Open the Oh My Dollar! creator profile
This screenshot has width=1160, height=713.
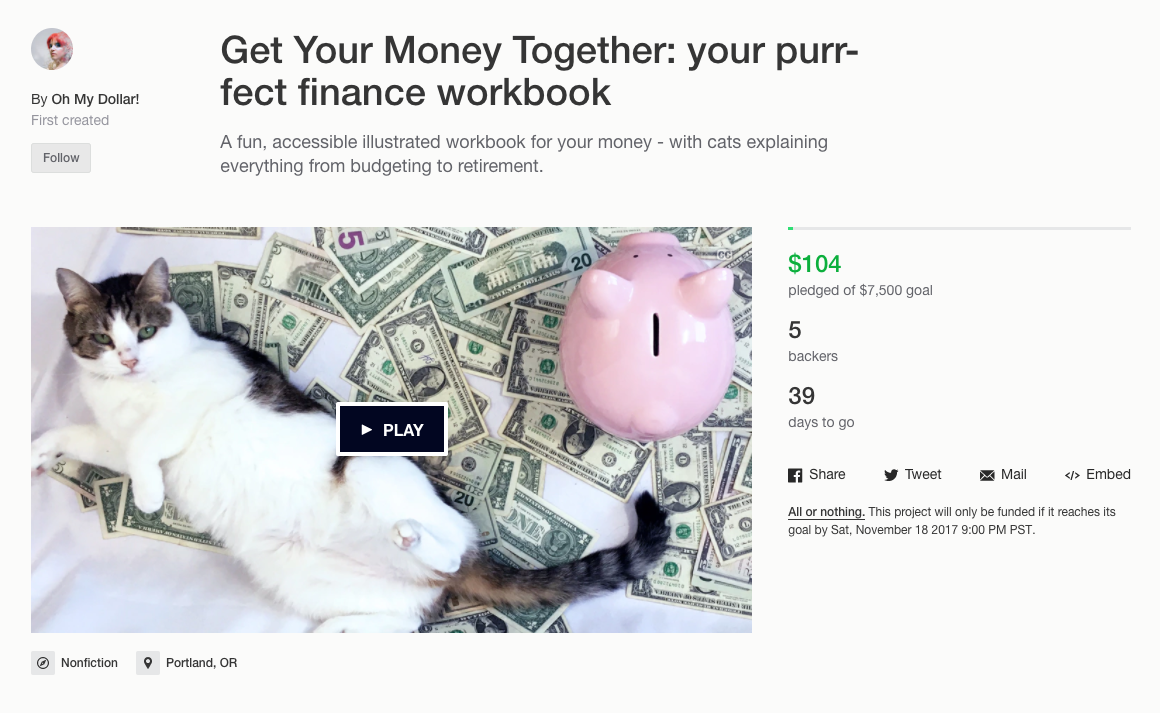(95, 99)
